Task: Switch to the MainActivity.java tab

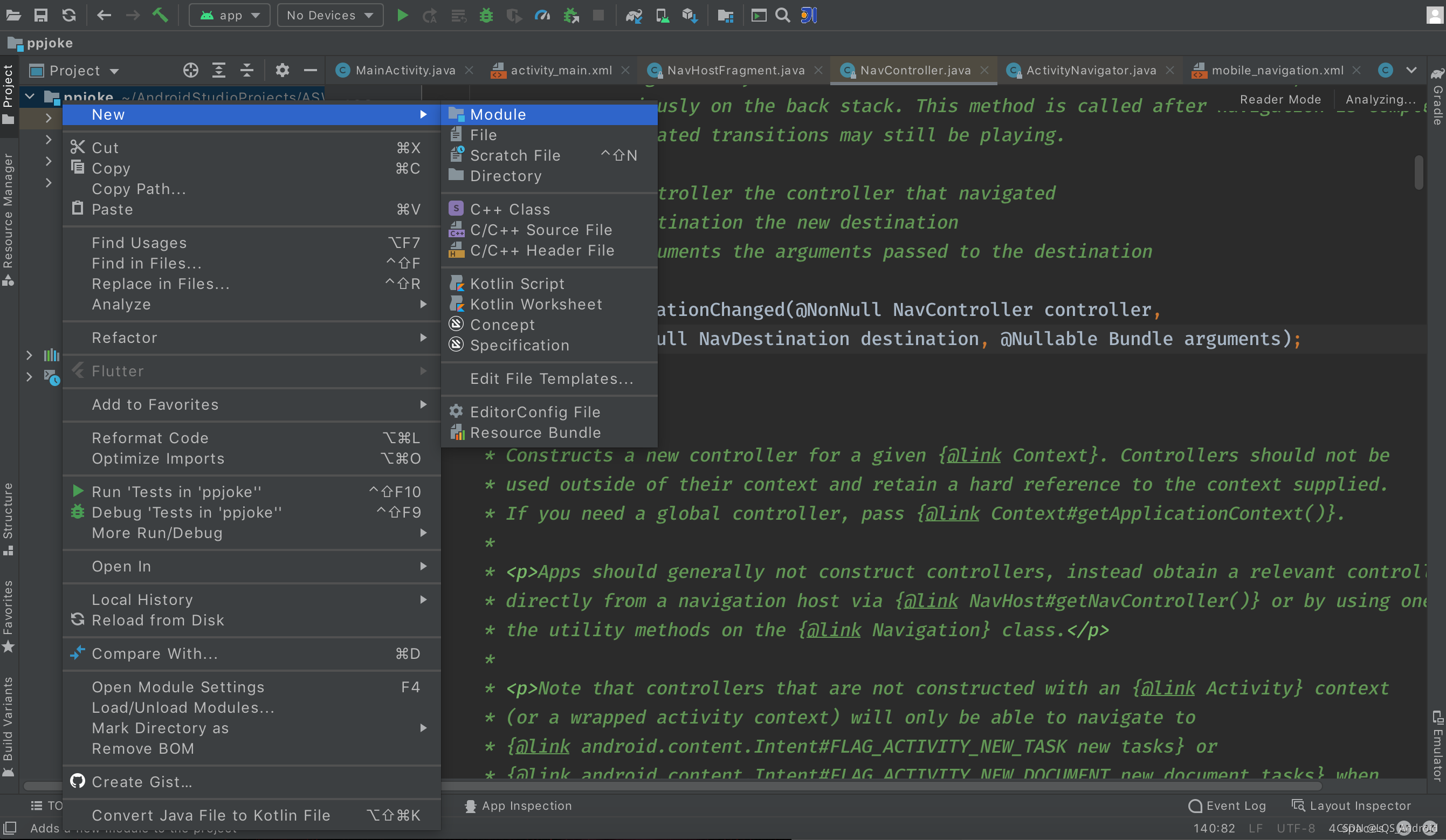Action: [404, 71]
